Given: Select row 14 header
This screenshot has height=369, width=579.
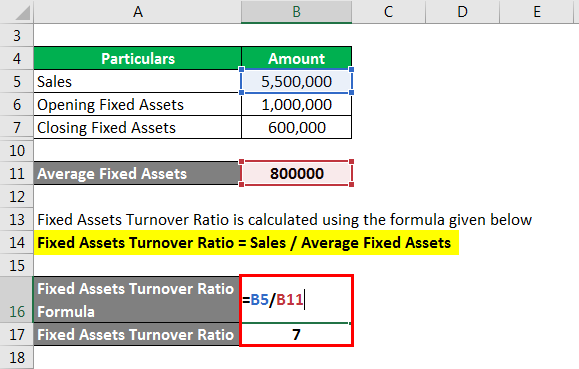Looking at the screenshot, I should 17,243.
